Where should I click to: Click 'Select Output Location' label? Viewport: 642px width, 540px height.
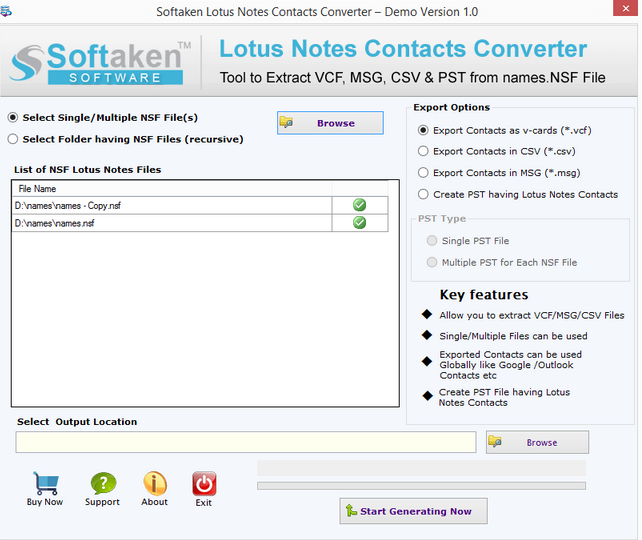[x=77, y=422]
